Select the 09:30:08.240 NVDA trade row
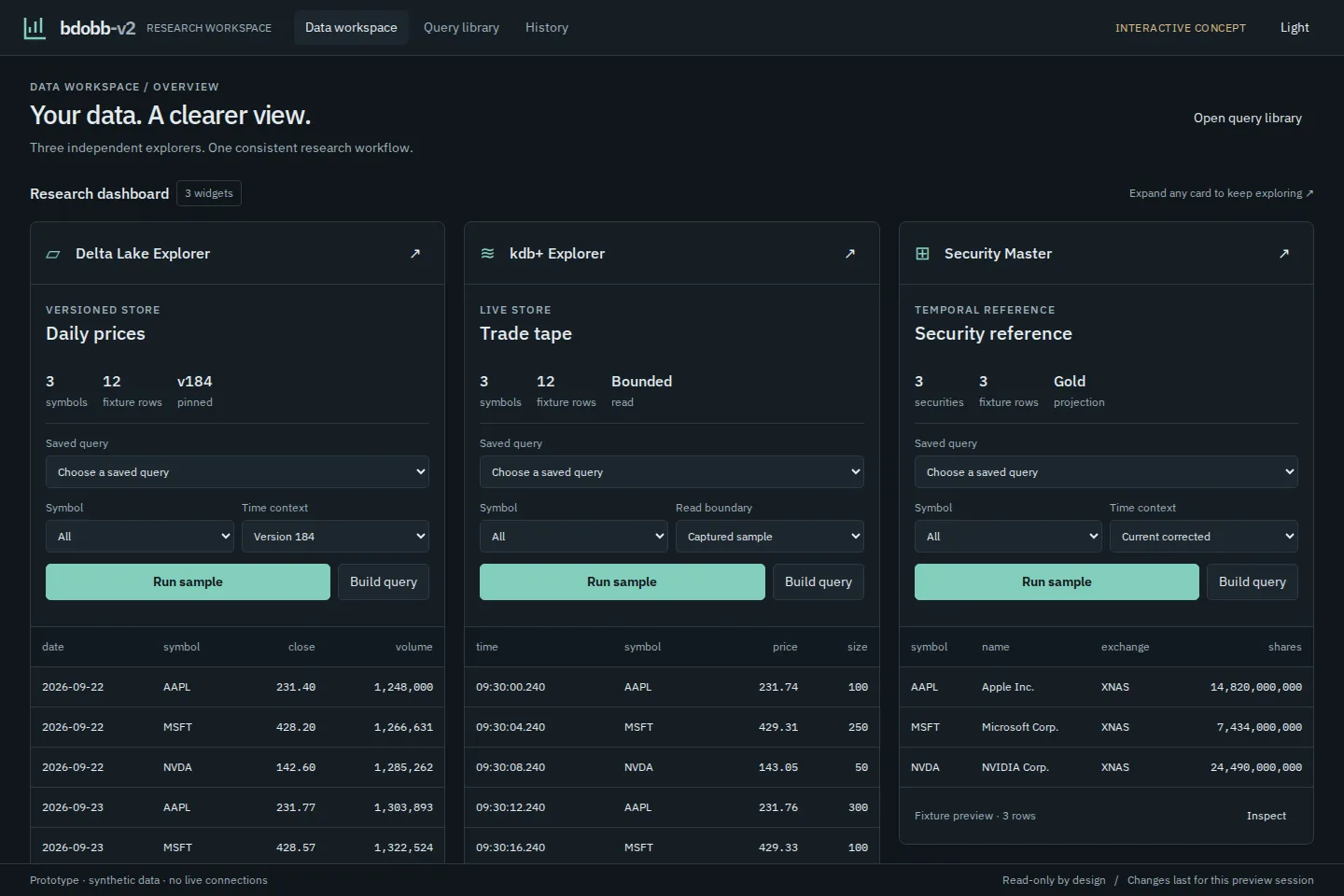Screen dimensions: 1344x896 (672, 767)
